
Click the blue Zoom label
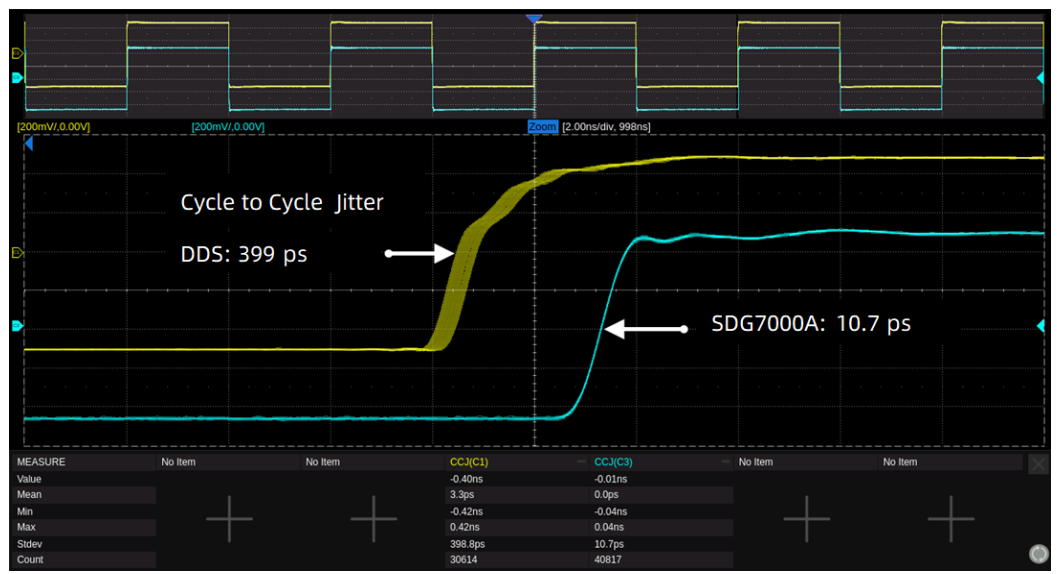tap(542, 127)
